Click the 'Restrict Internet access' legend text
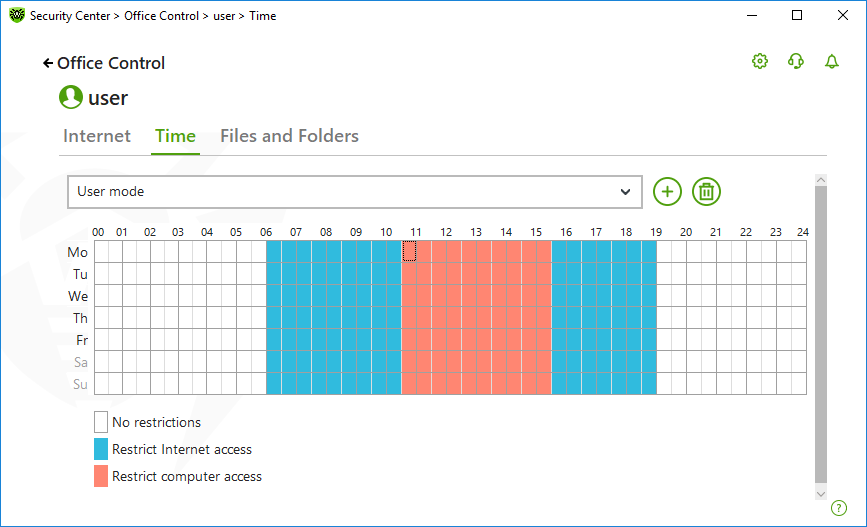 (182, 450)
